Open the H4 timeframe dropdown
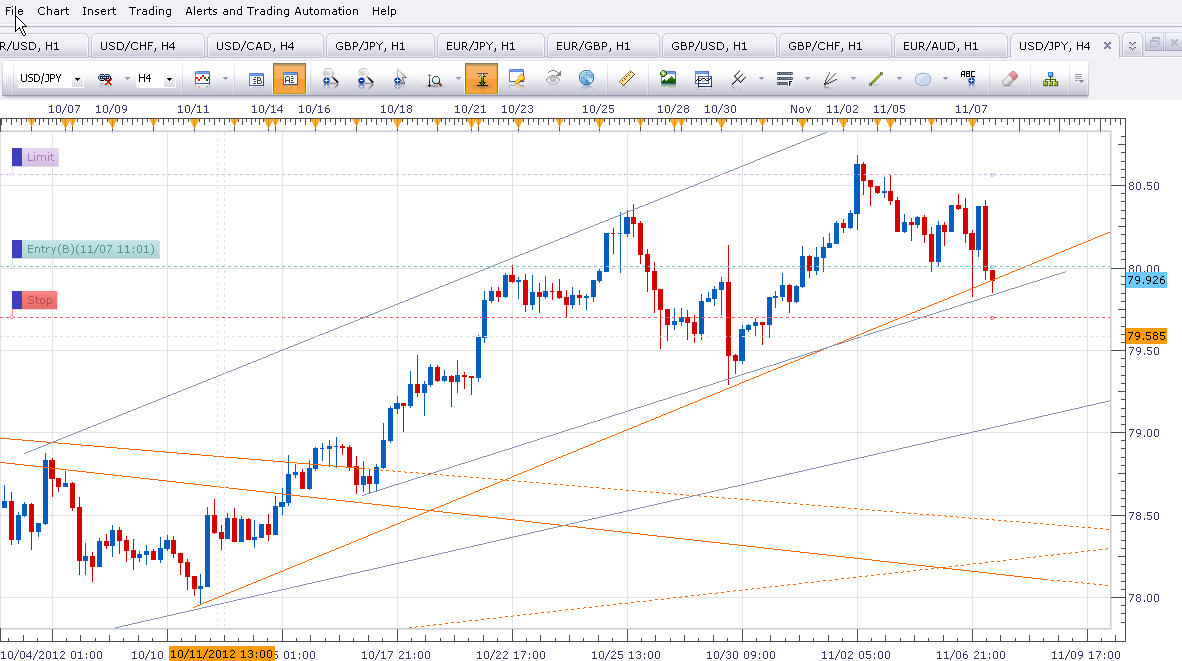1182x661 pixels. [169, 79]
